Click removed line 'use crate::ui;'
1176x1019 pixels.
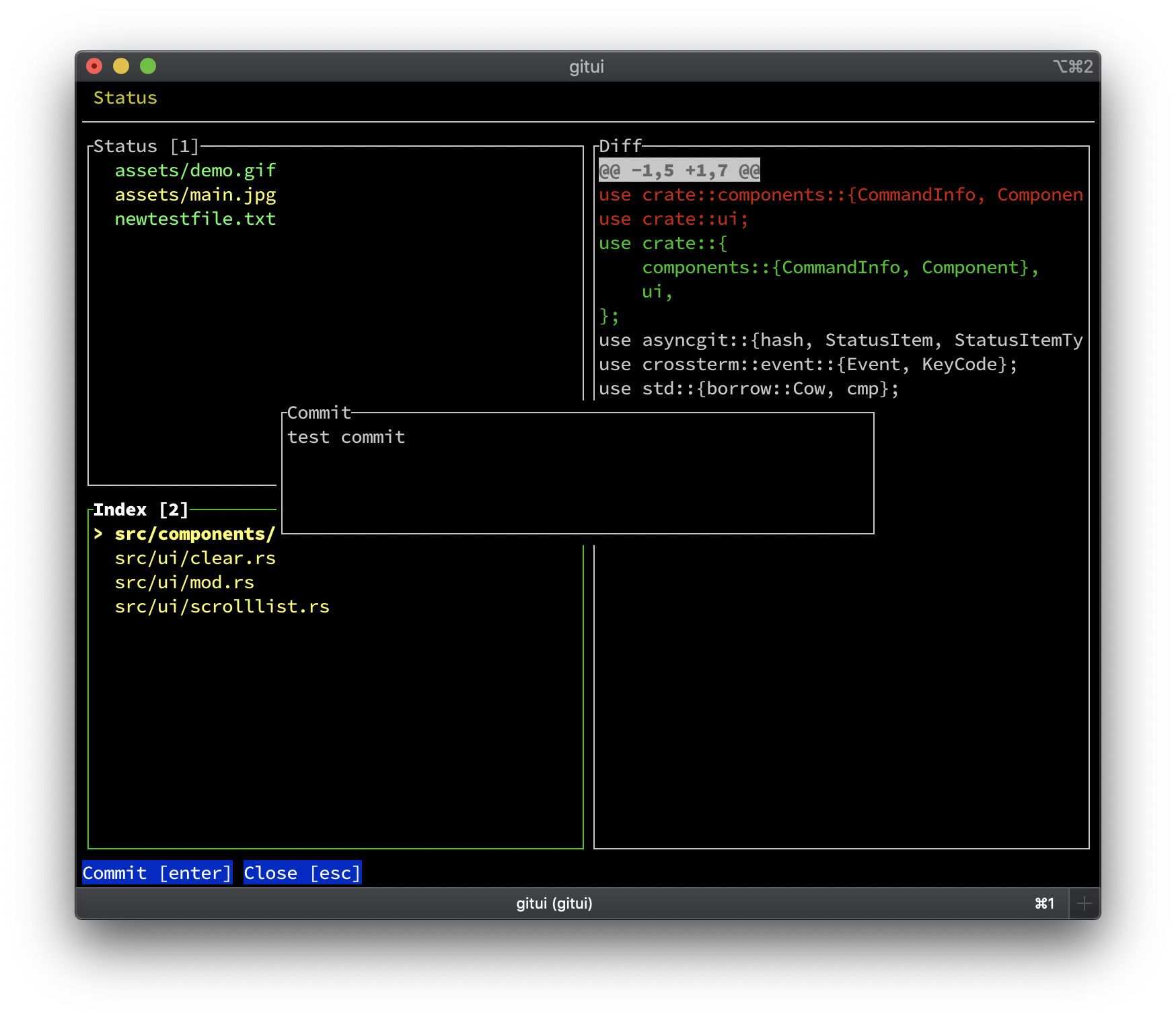(674, 219)
